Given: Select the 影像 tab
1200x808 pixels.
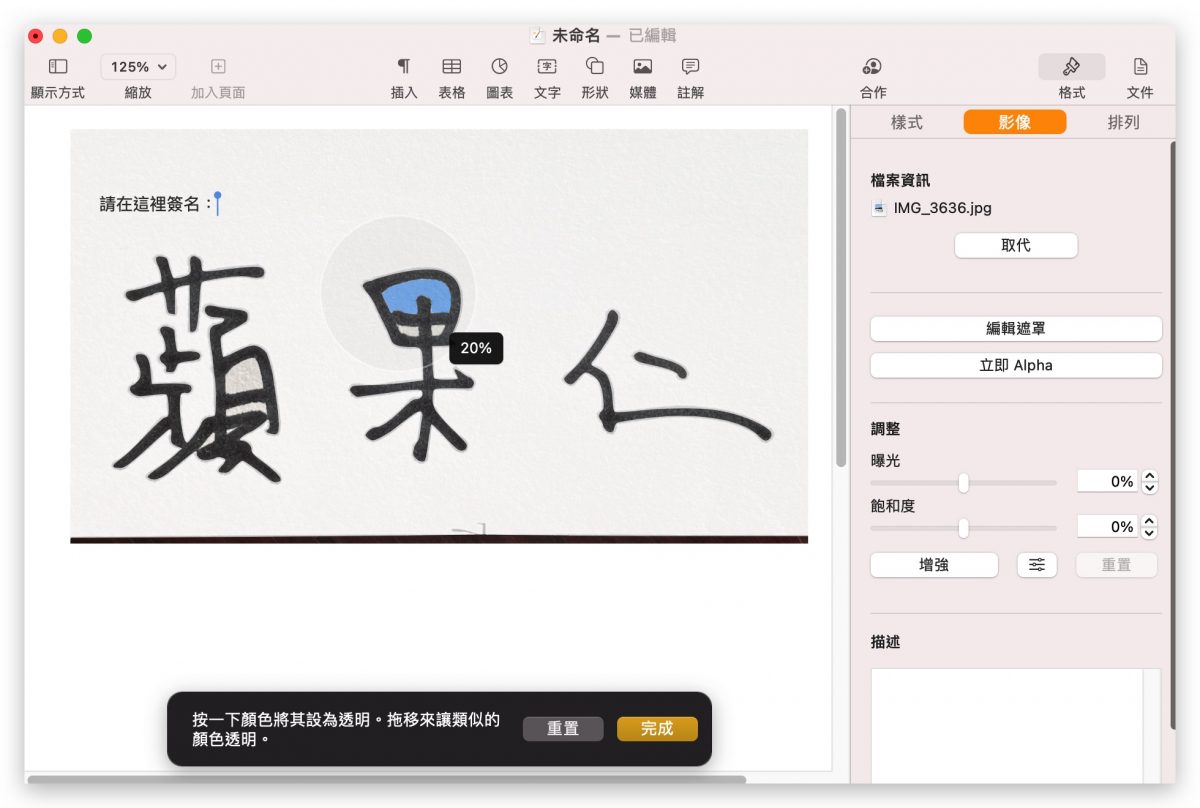Looking at the screenshot, I should click(1015, 122).
